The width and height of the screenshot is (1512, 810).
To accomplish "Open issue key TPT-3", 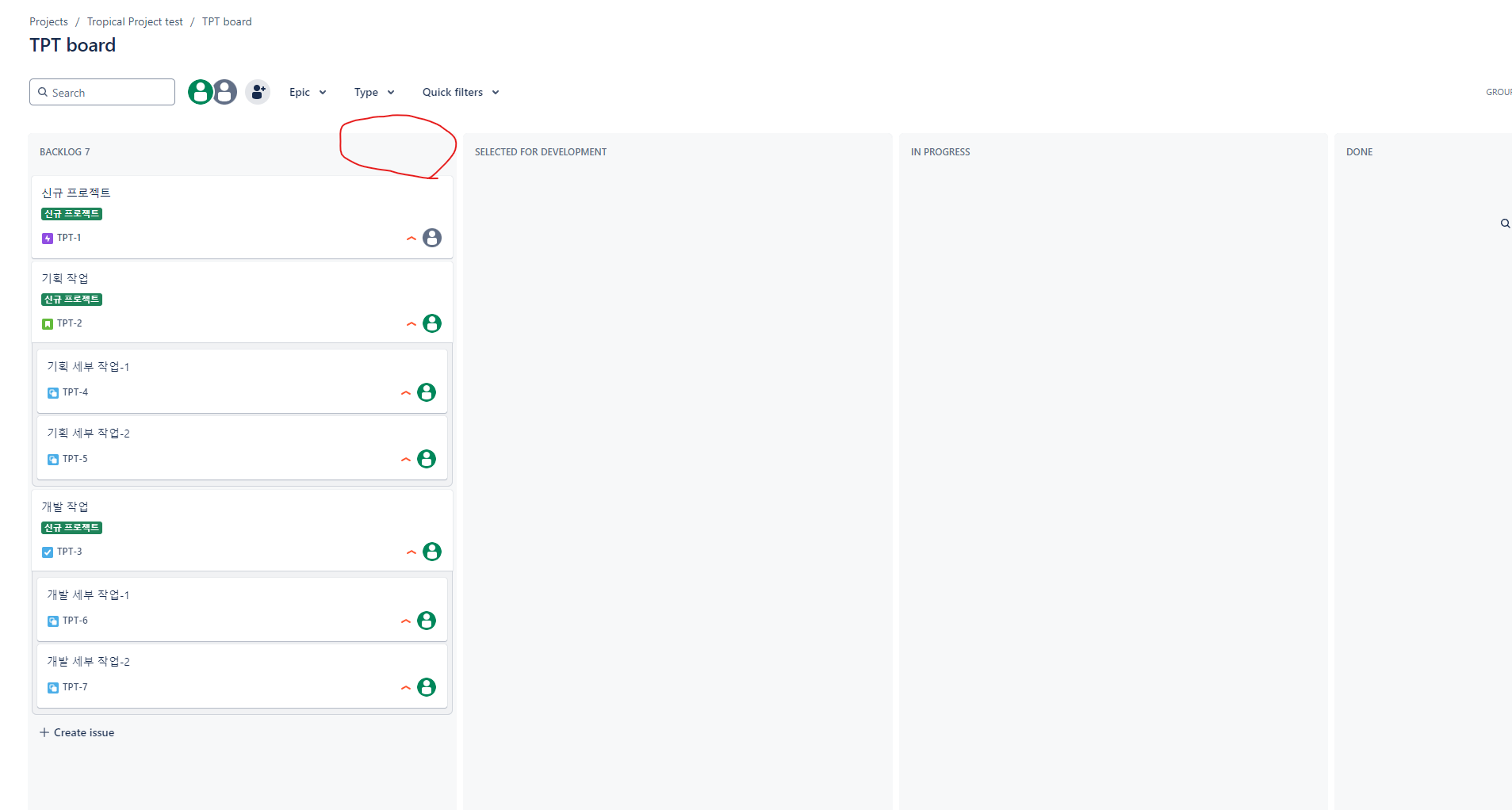I will [70, 552].
